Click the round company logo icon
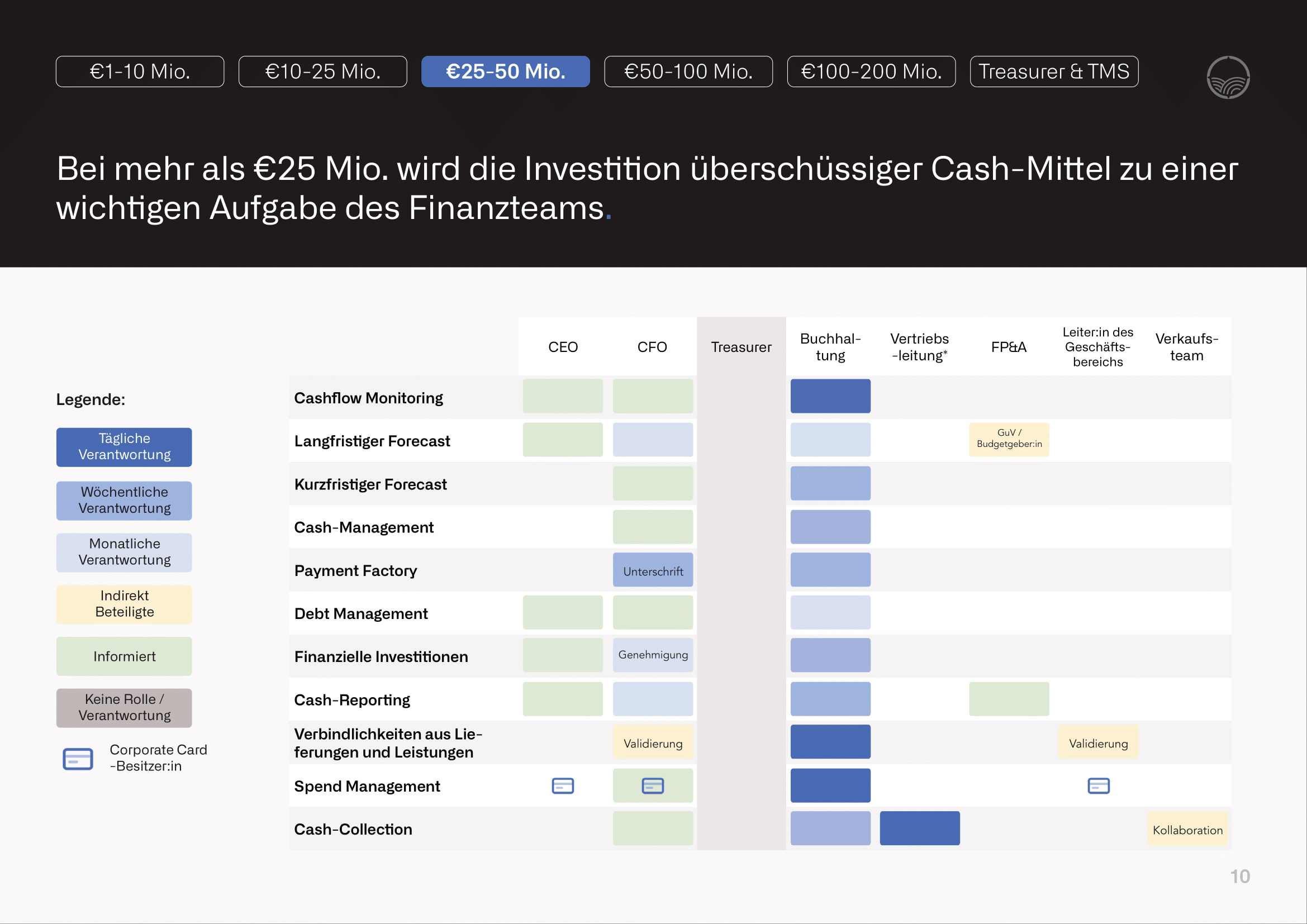 coord(1228,78)
